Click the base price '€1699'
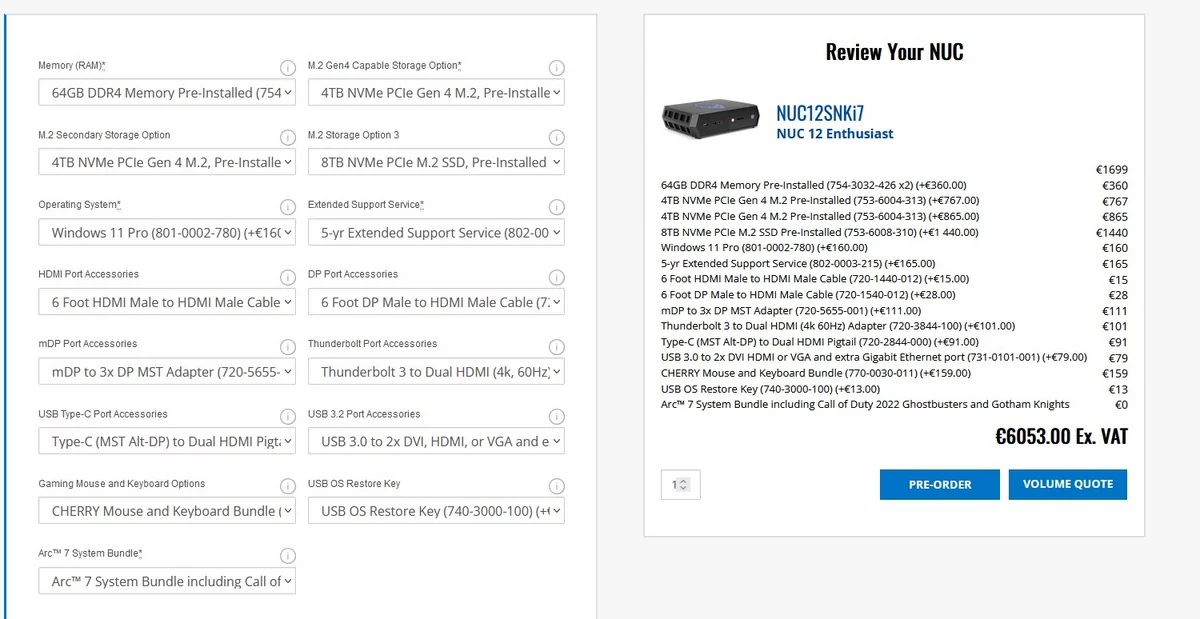Viewport: 1200px width, 619px height. [x=1112, y=170]
